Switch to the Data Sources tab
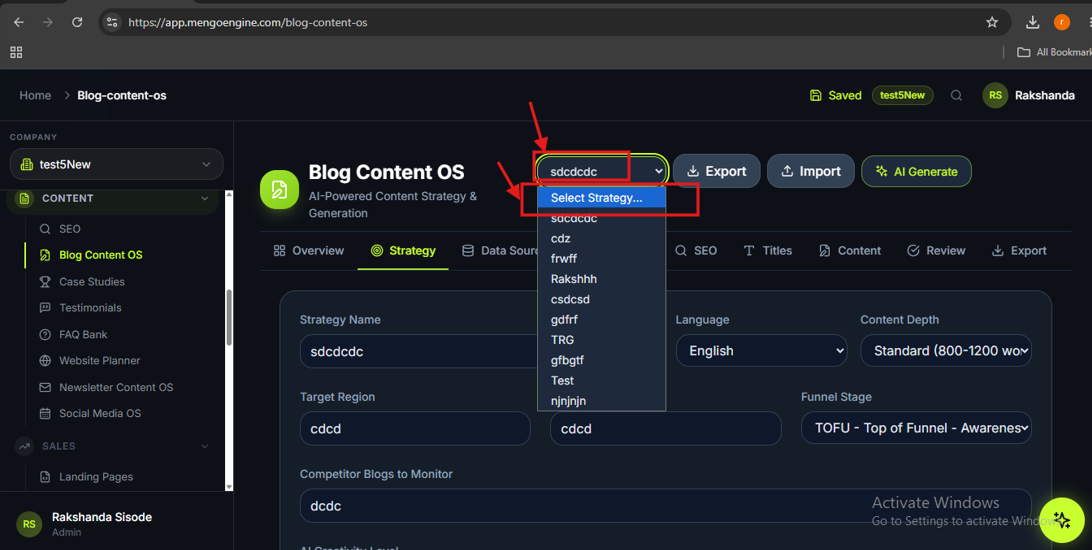 (499, 251)
